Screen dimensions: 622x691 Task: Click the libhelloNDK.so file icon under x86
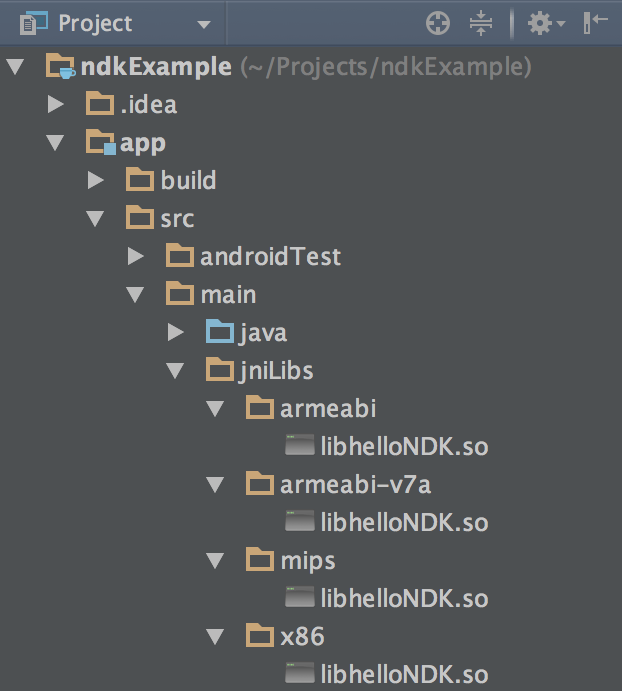tap(300, 675)
